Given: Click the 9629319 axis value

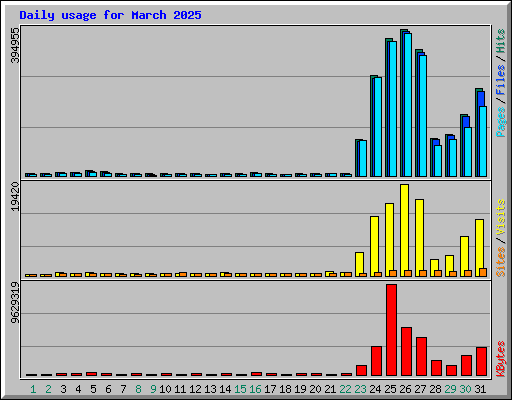Looking at the screenshot, I should tap(15, 302).
